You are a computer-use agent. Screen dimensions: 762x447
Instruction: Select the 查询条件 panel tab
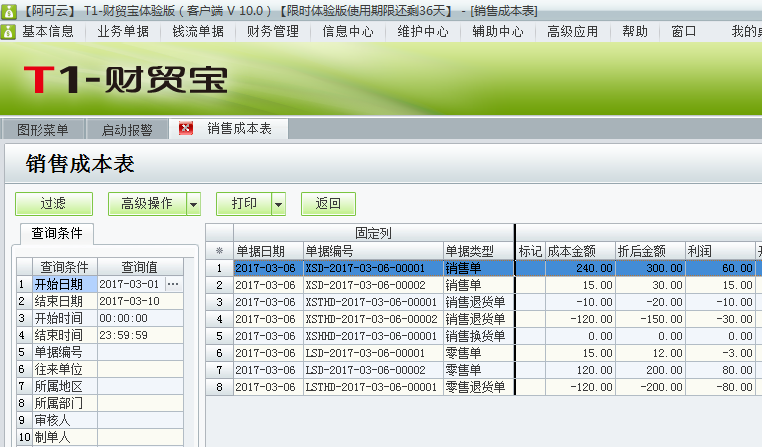(57, 234)
